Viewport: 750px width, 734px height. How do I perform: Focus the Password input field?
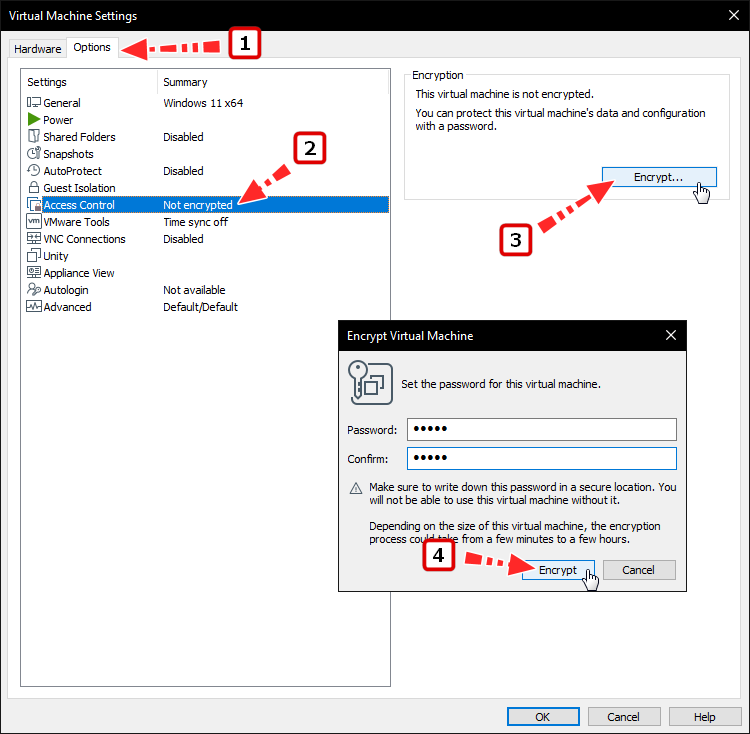tap(541, 429)
